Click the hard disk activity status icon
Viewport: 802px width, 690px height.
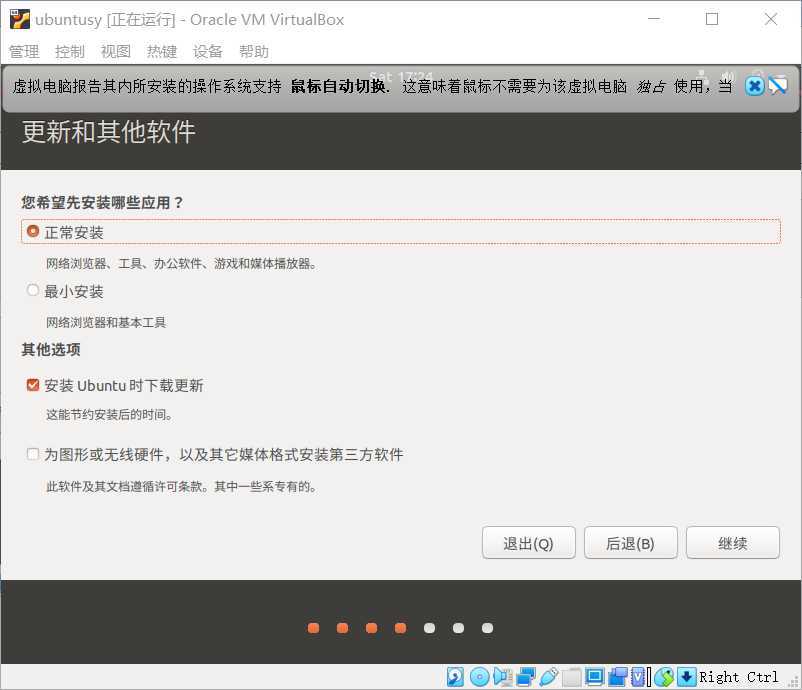click(x=455, y=677)
